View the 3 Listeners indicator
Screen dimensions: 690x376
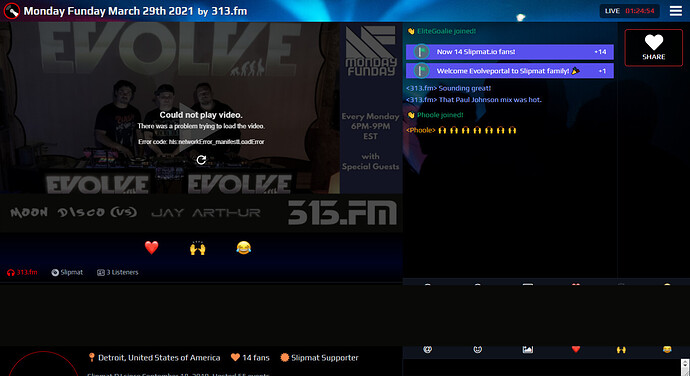point(117,273)
